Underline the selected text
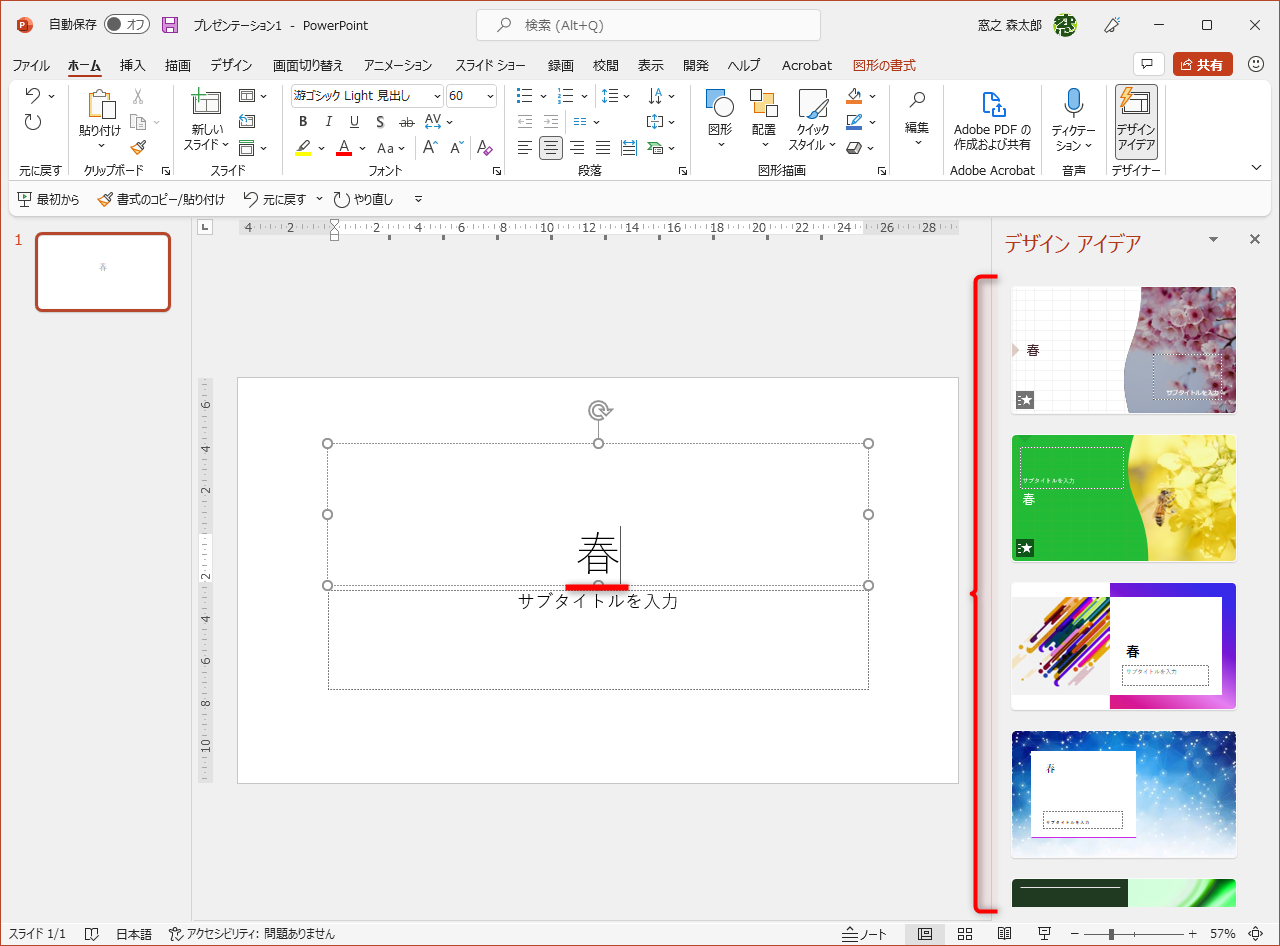 pyautogui.click(x=354, y=122)
